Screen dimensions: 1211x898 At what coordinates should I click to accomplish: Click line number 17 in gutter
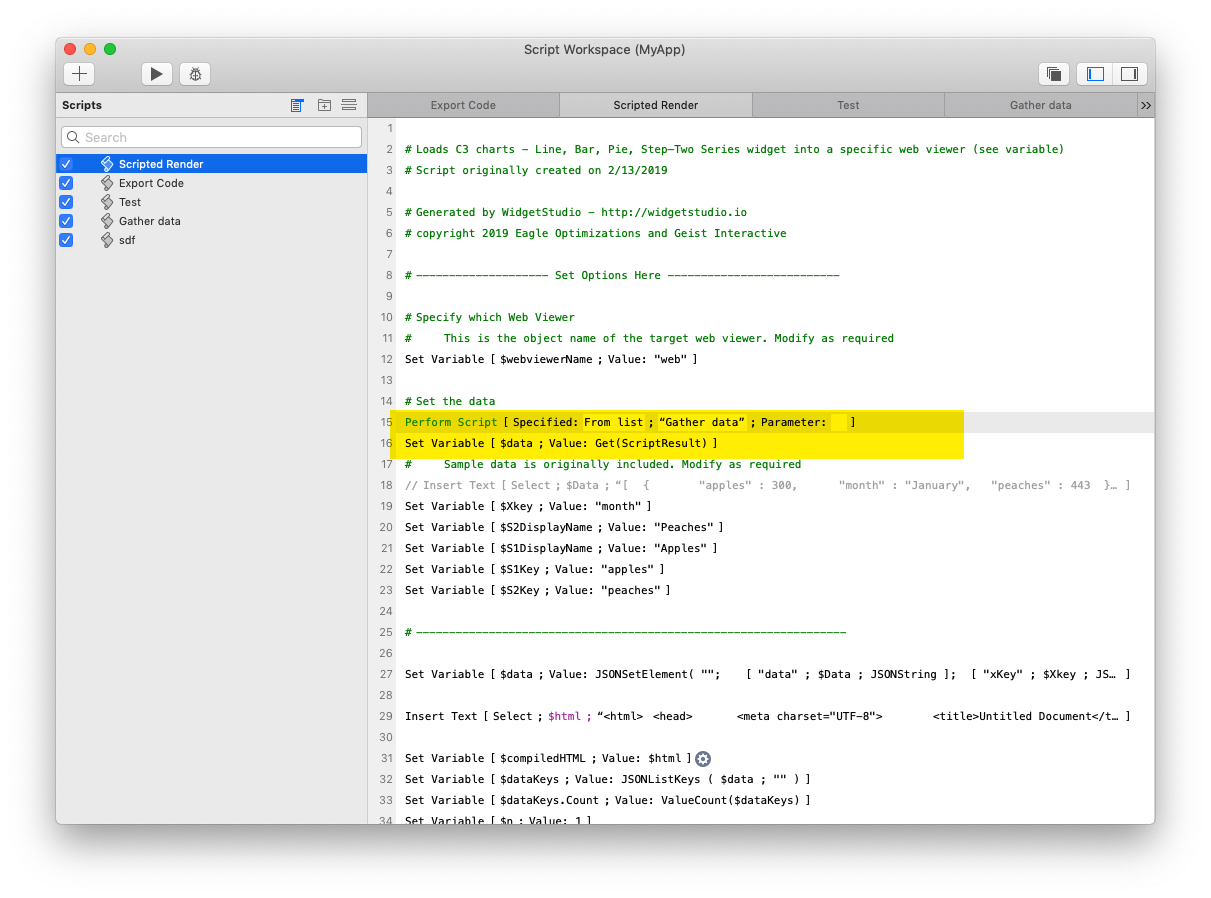pyautogui.click(x=385, y=464)
